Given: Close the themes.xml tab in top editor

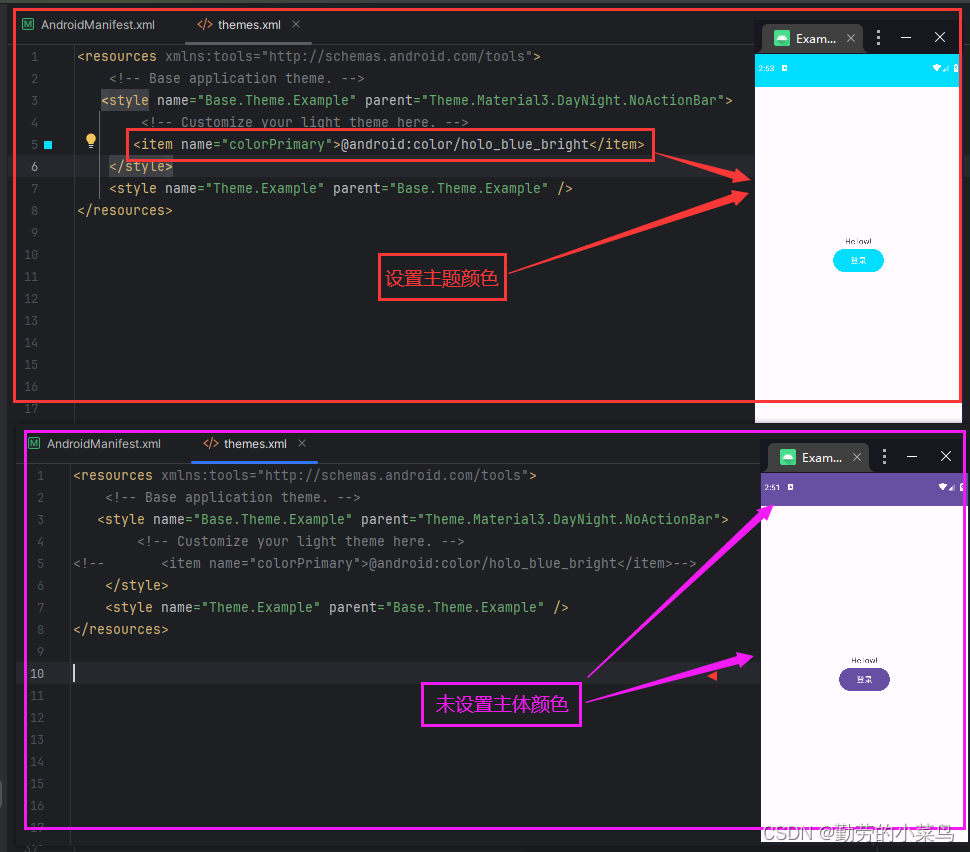Looking at the screenshot, I should (x=295, y=24).
